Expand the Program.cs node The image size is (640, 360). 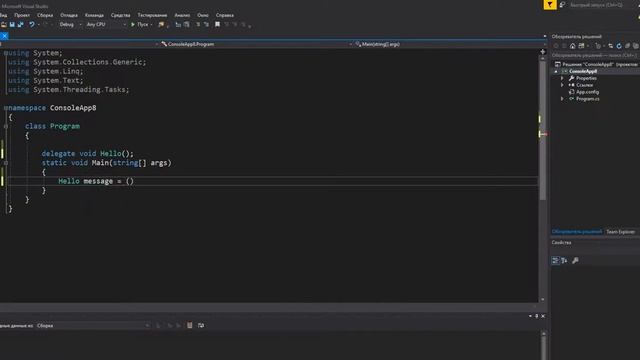(x=562, y=99)
